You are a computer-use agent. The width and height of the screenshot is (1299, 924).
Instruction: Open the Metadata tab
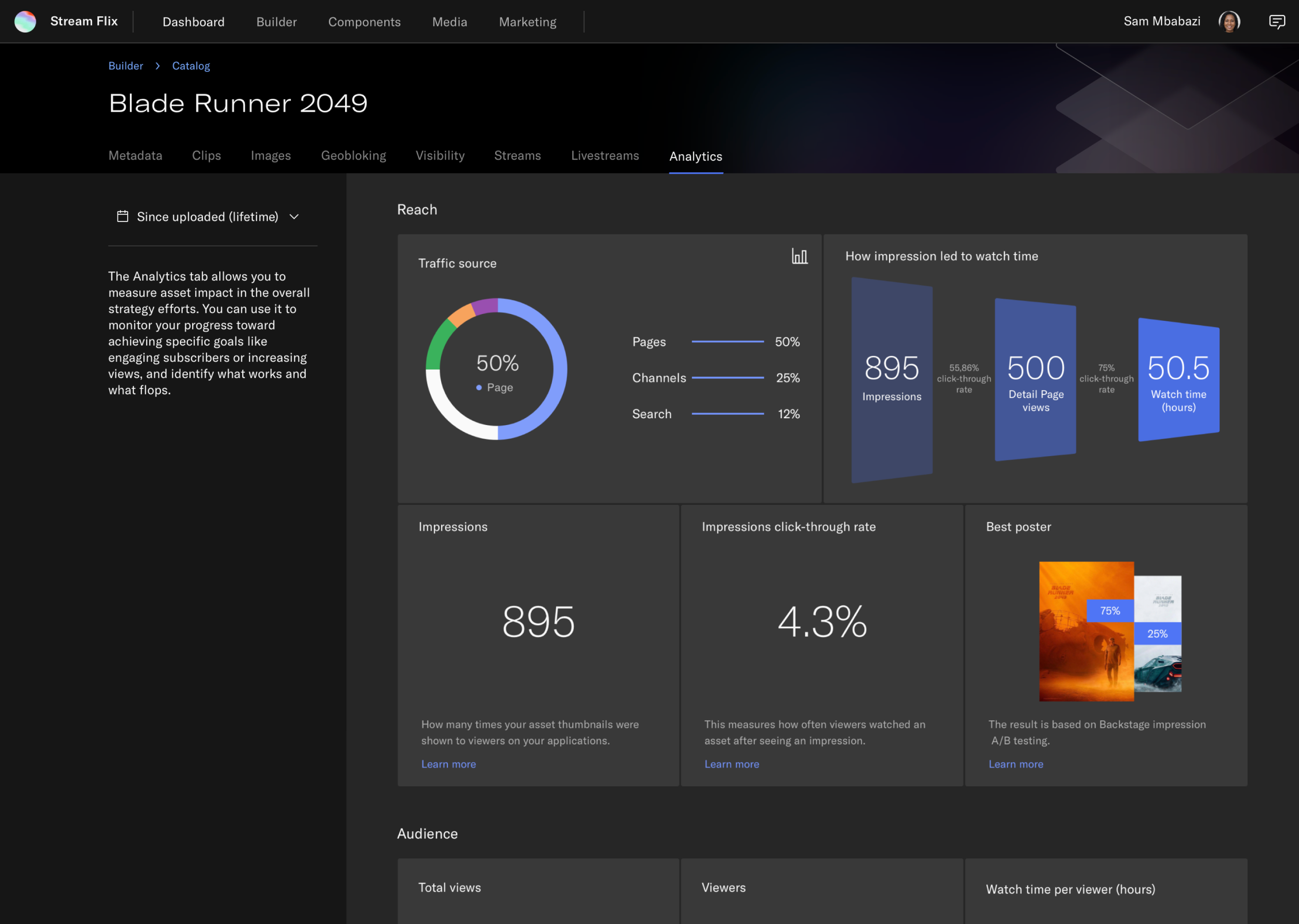point(136,155)
